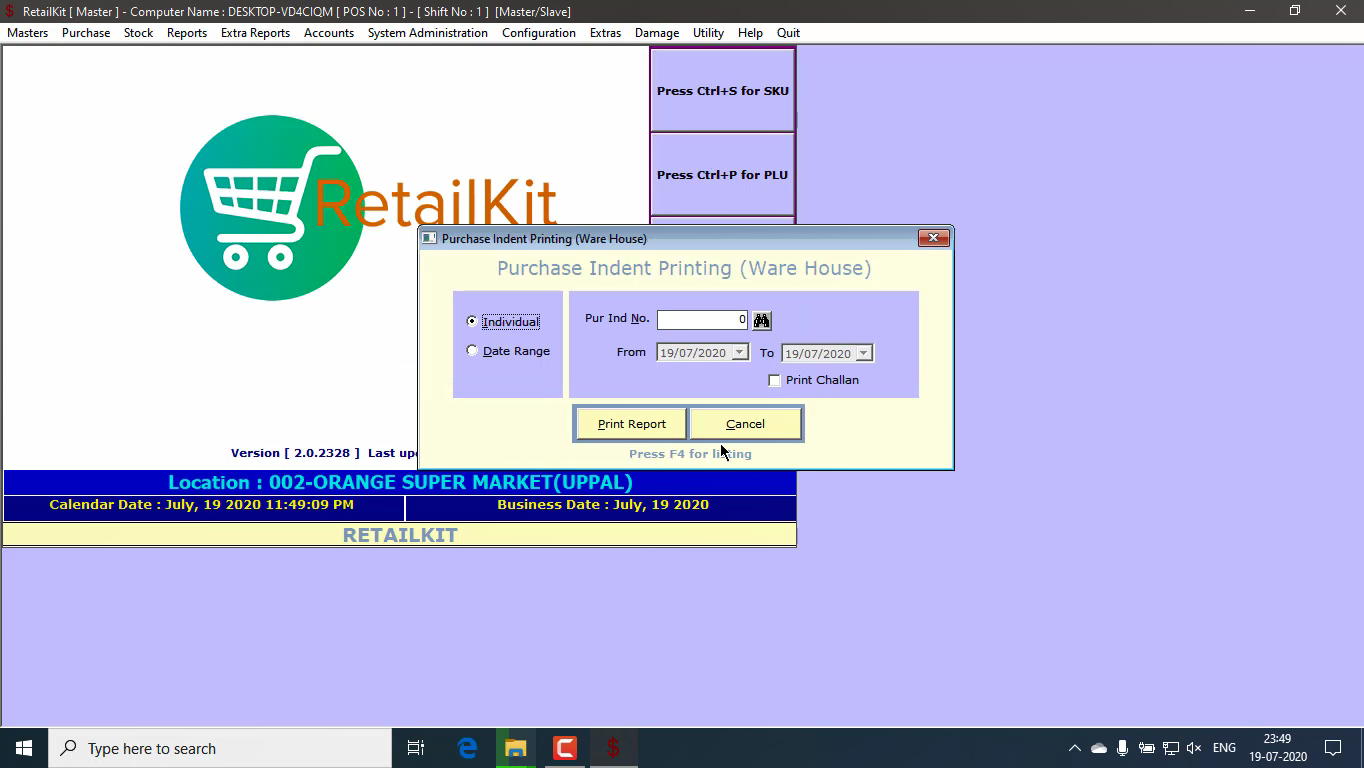Show hidden system tray icons
The height and width of the screenshot is (768, 1364).
[1075, 748]
